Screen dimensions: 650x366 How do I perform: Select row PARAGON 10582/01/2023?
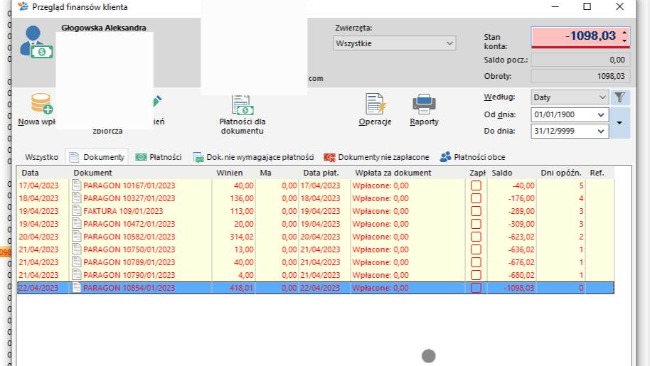(x=315, y=237)
